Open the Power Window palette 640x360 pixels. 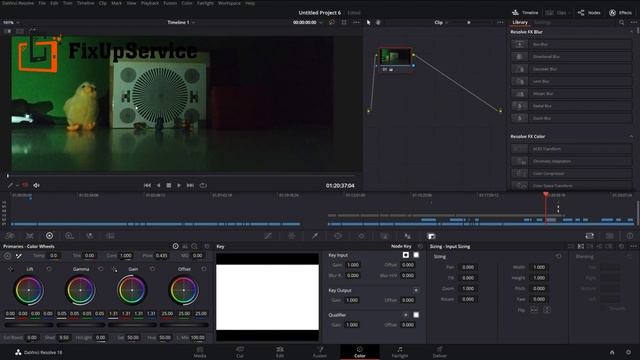pyautogui.click(x=338, y=236)
